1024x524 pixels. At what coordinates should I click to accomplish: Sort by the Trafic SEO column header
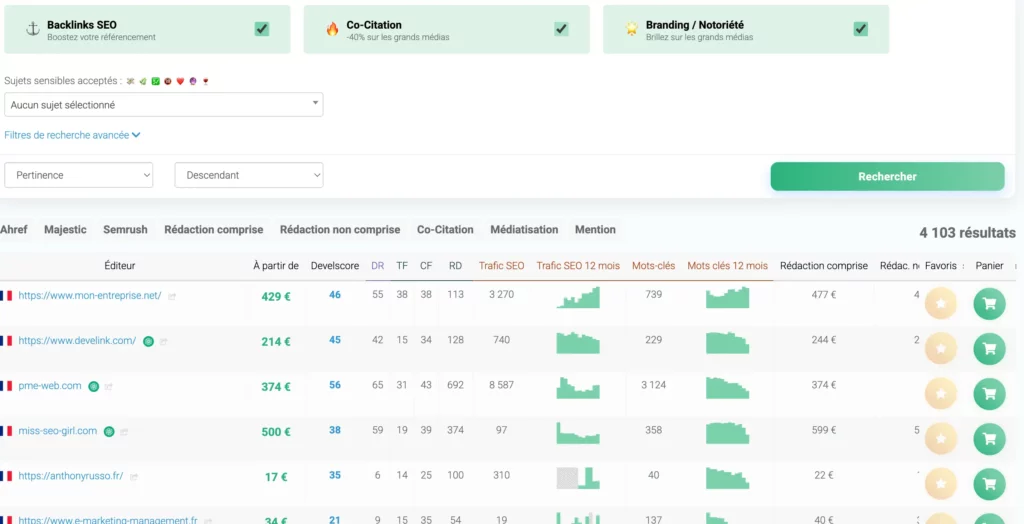coord(502,266)
